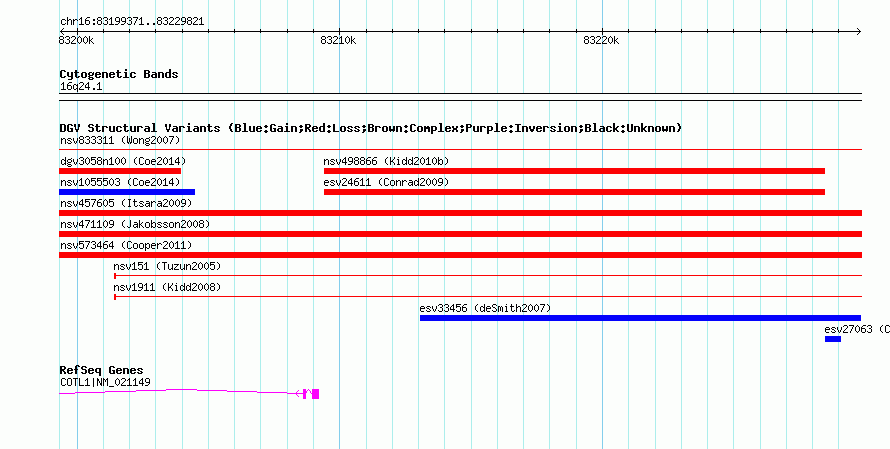Click the nsv457605 (Itsara2009) label

point(126,203)
